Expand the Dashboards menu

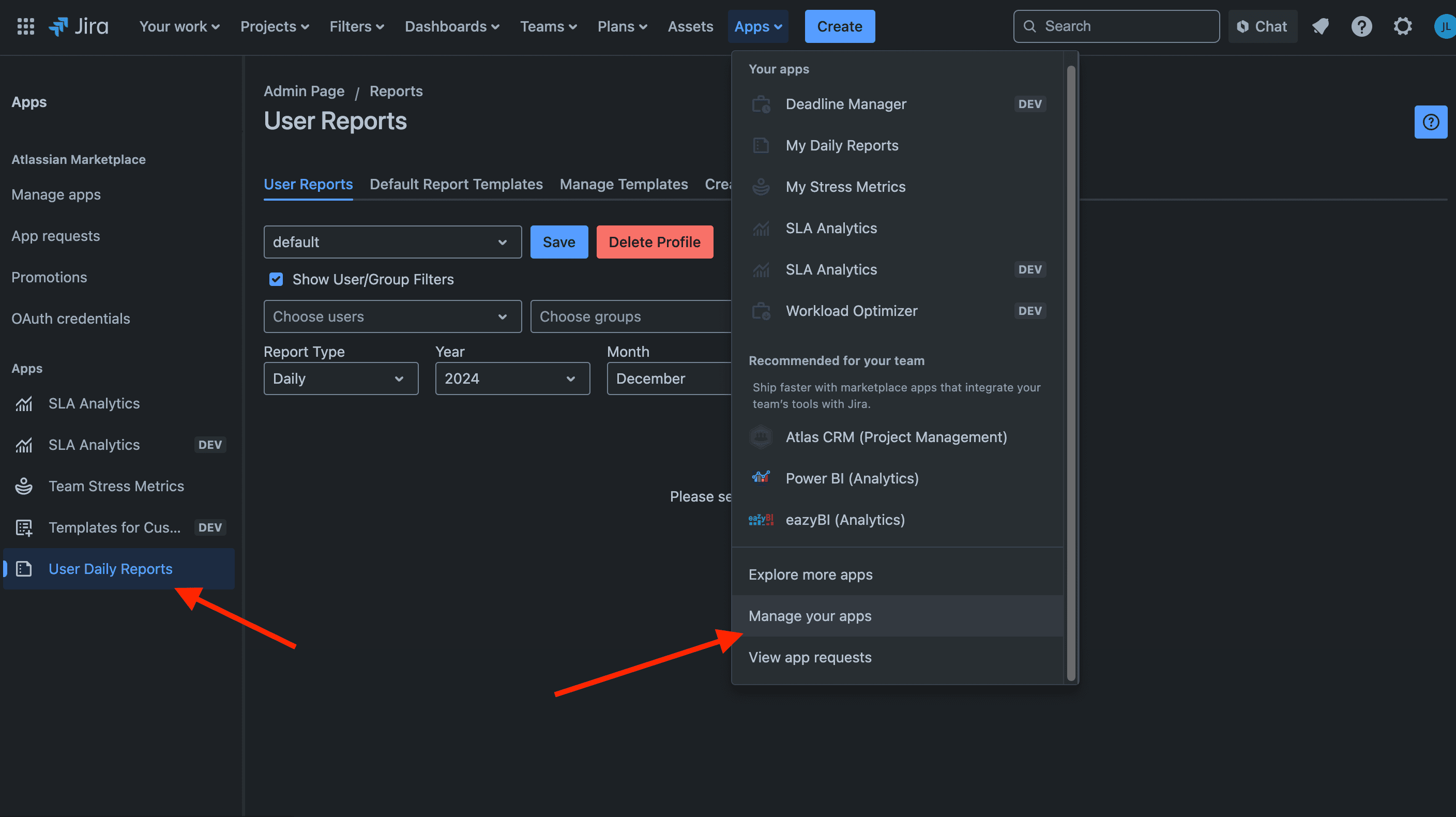click(451, 26)
